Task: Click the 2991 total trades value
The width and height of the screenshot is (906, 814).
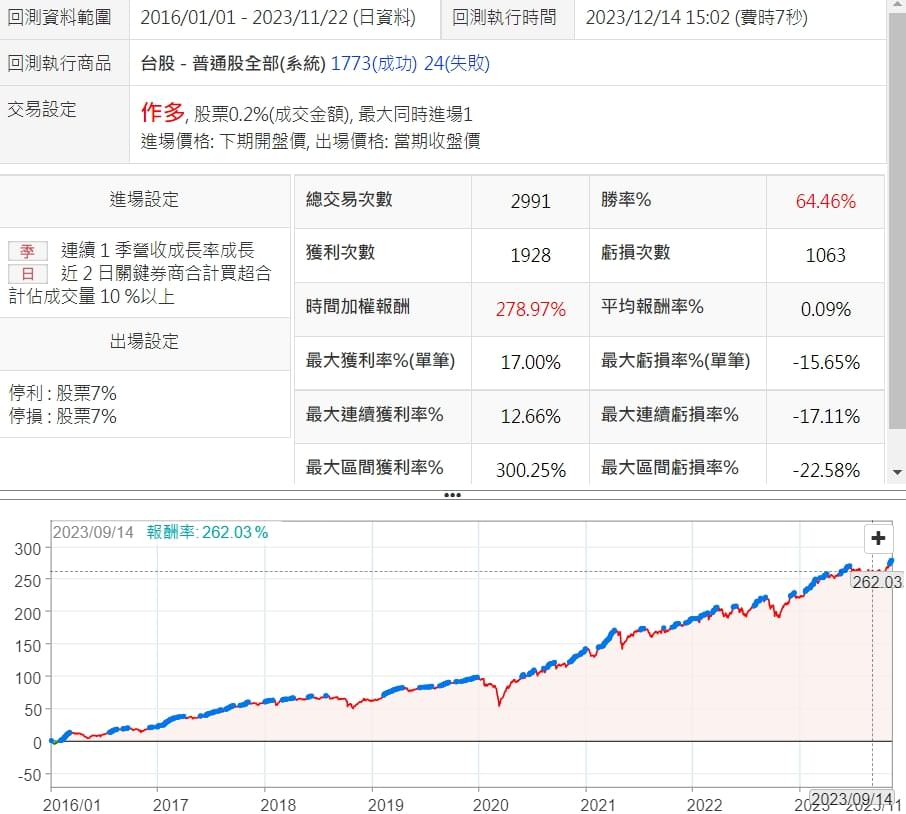Action: tap(530, 201)
